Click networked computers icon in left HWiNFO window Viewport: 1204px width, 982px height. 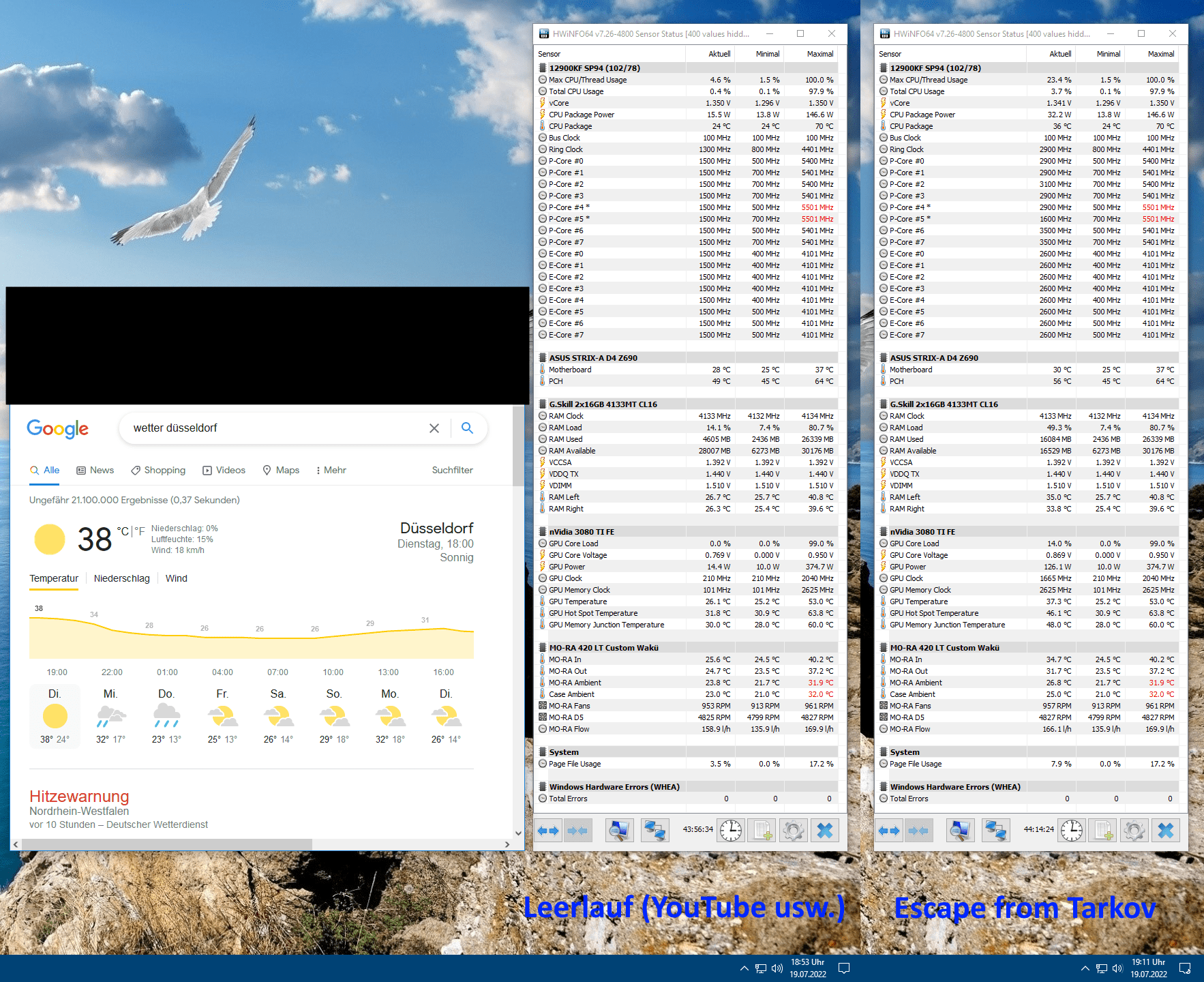[x=654, y=831]
